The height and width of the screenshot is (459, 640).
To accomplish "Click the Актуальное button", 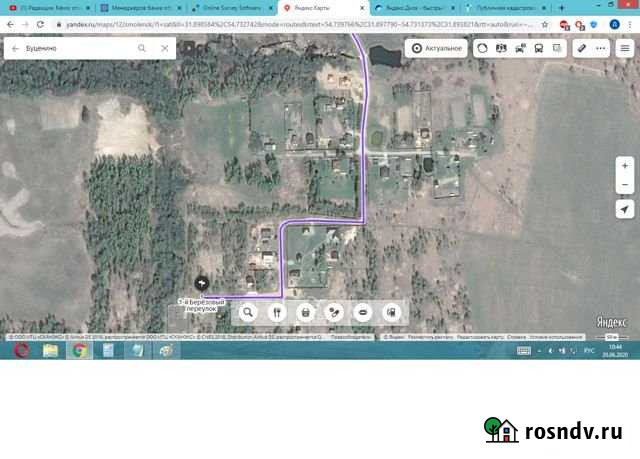I will pyautogui.click(x=438, y=47).
